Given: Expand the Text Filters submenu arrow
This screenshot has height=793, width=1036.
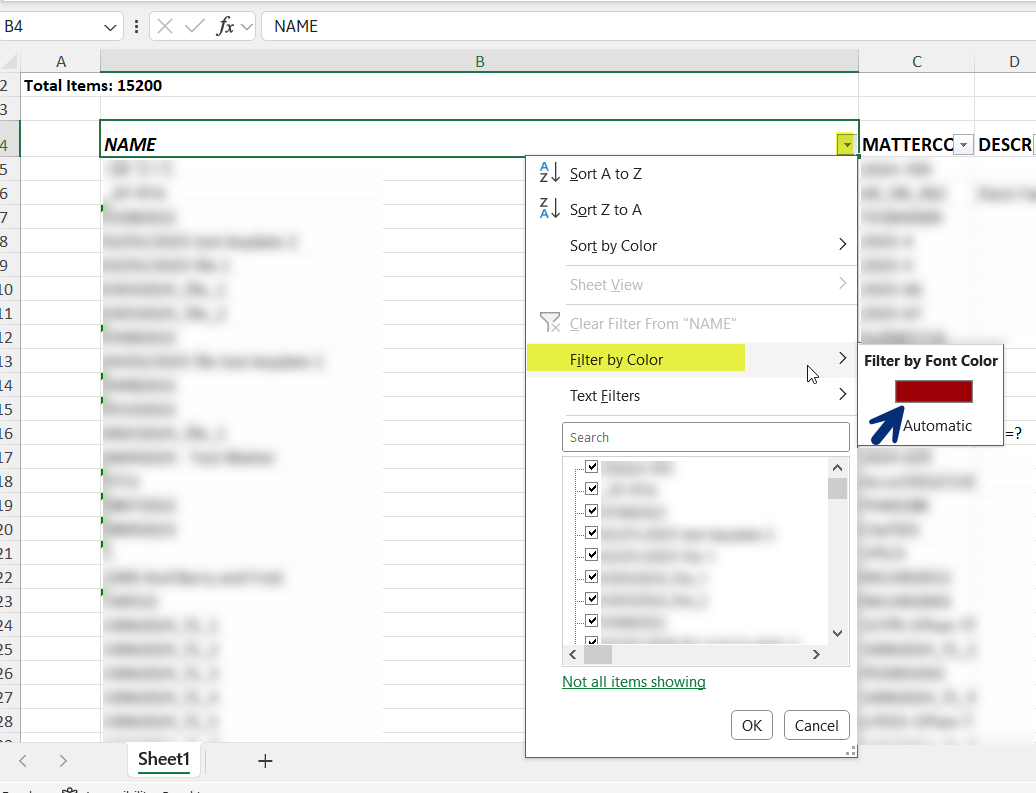Looking at the screenshot, I should click(x=842, y=395).
